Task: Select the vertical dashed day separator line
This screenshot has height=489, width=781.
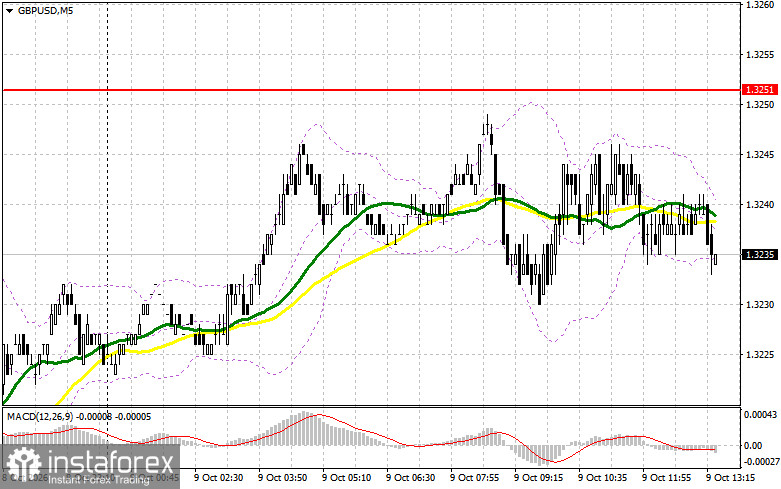Action: point(108,202)
